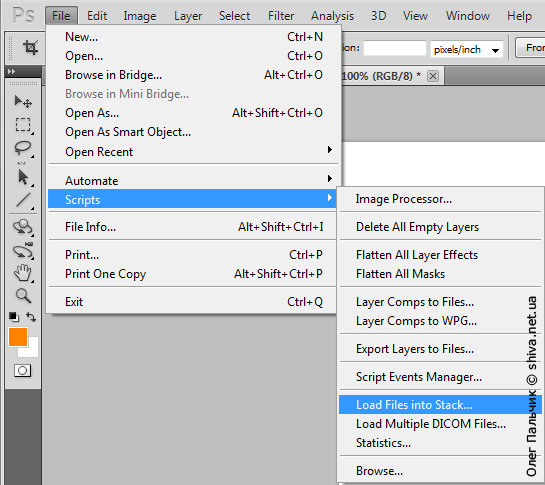Open the Image menu

pyautogui.click(x=140, y=16)
